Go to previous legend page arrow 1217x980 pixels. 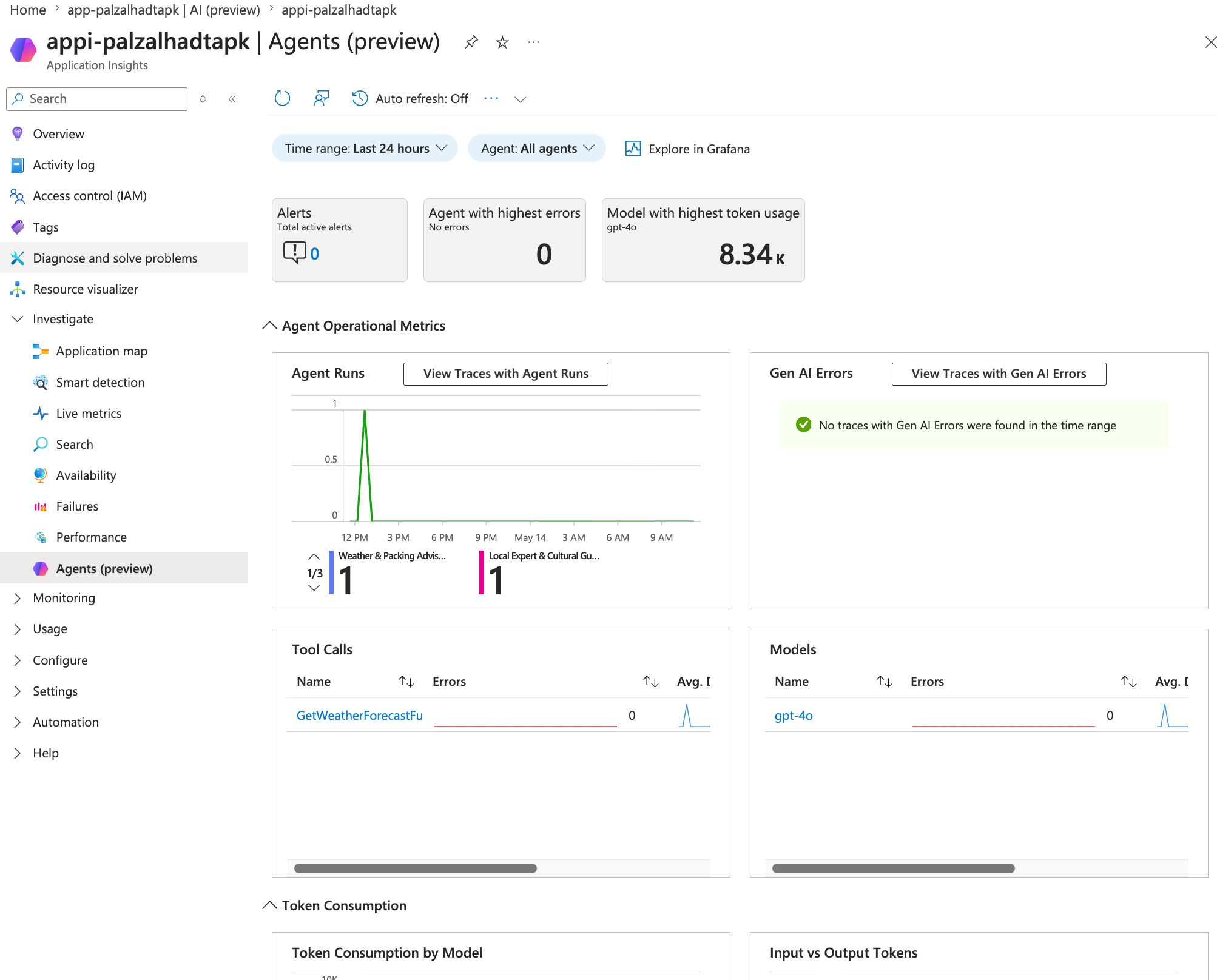coord(314,556)
